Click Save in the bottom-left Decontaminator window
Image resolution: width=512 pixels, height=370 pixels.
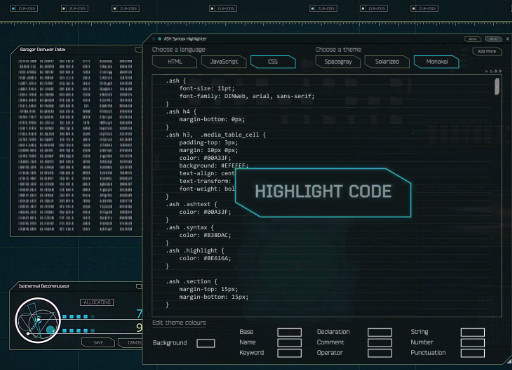98,343
